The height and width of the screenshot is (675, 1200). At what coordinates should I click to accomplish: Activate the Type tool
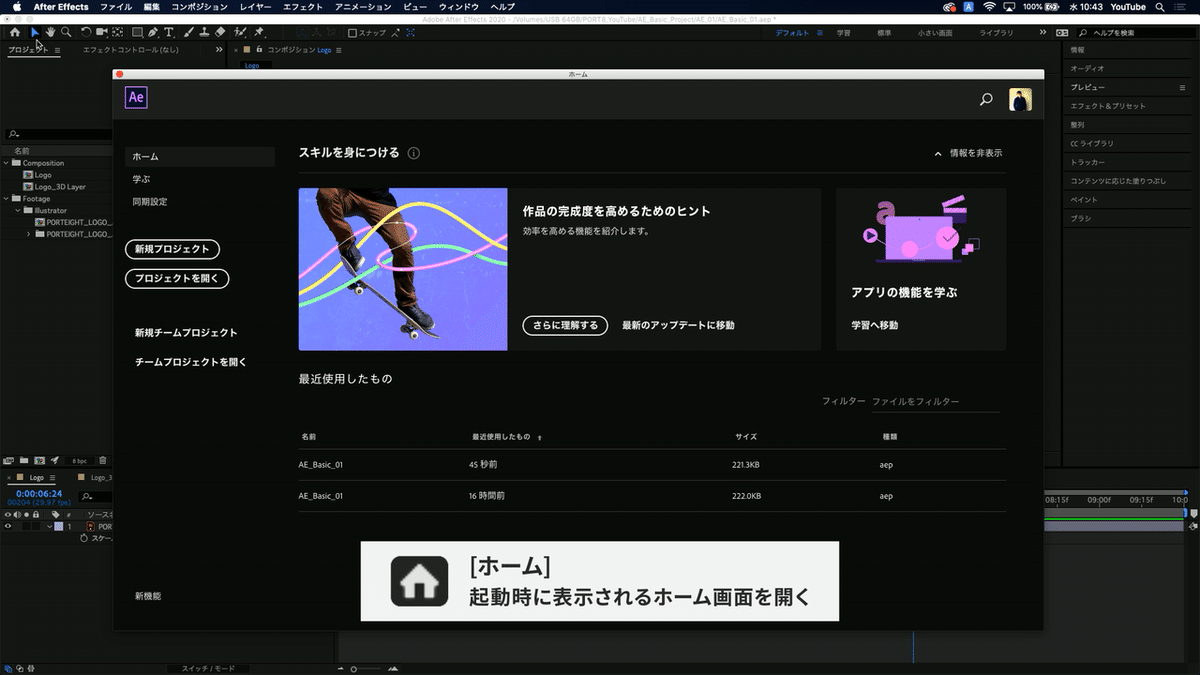pyautogui.click(x=169, y=32)
